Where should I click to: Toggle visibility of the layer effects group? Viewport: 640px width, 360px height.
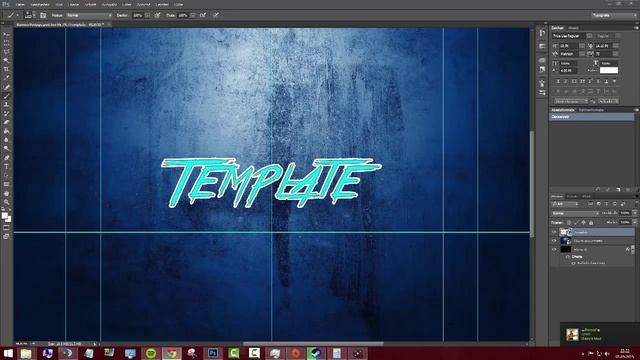(568, 257)
